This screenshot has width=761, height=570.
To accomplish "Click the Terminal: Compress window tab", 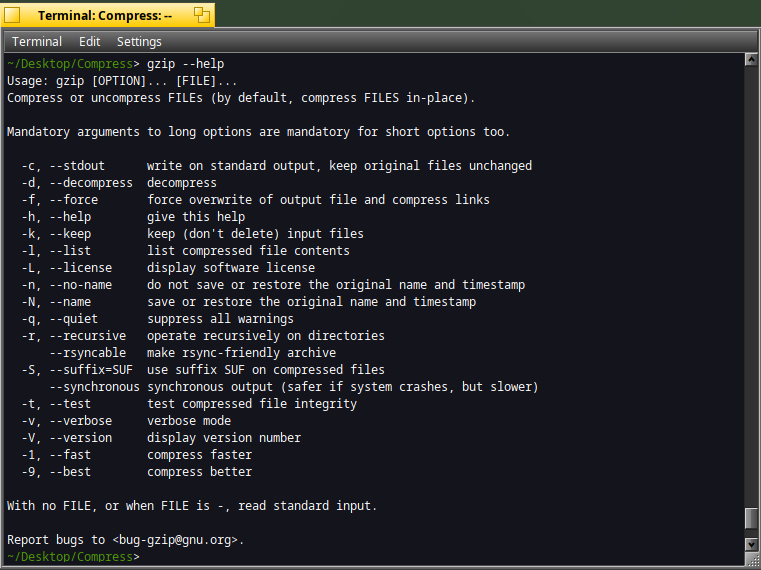I will point(105,16).
